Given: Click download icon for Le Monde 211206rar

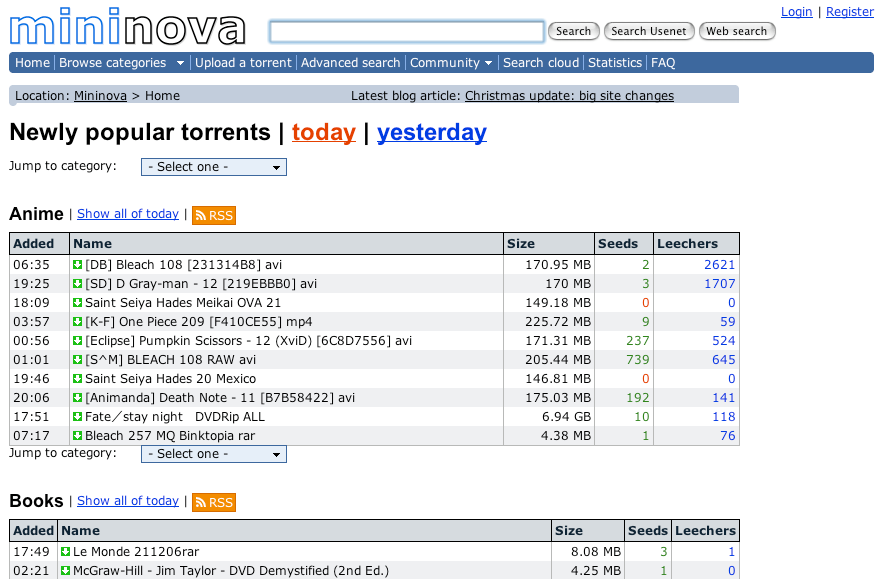Looking at the screenshot, I should (x=66, y=552).
